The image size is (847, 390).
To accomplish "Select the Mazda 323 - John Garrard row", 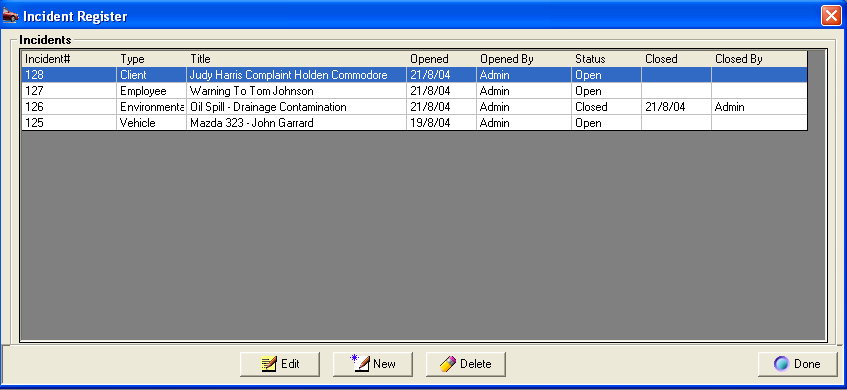I will click(x=414, y=123).
